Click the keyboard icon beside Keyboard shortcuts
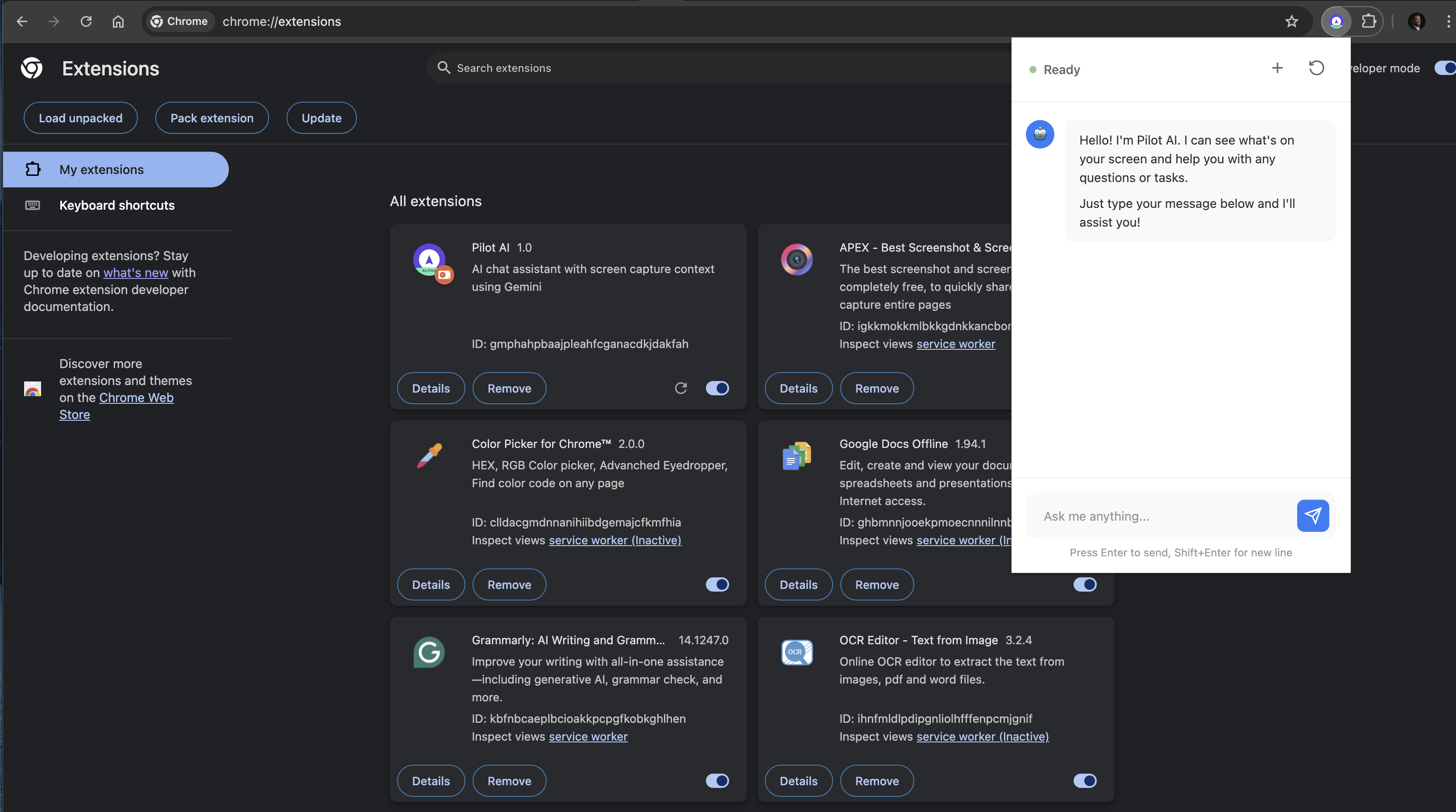This screenshot has width=1456, height=812. pos(33,205)
